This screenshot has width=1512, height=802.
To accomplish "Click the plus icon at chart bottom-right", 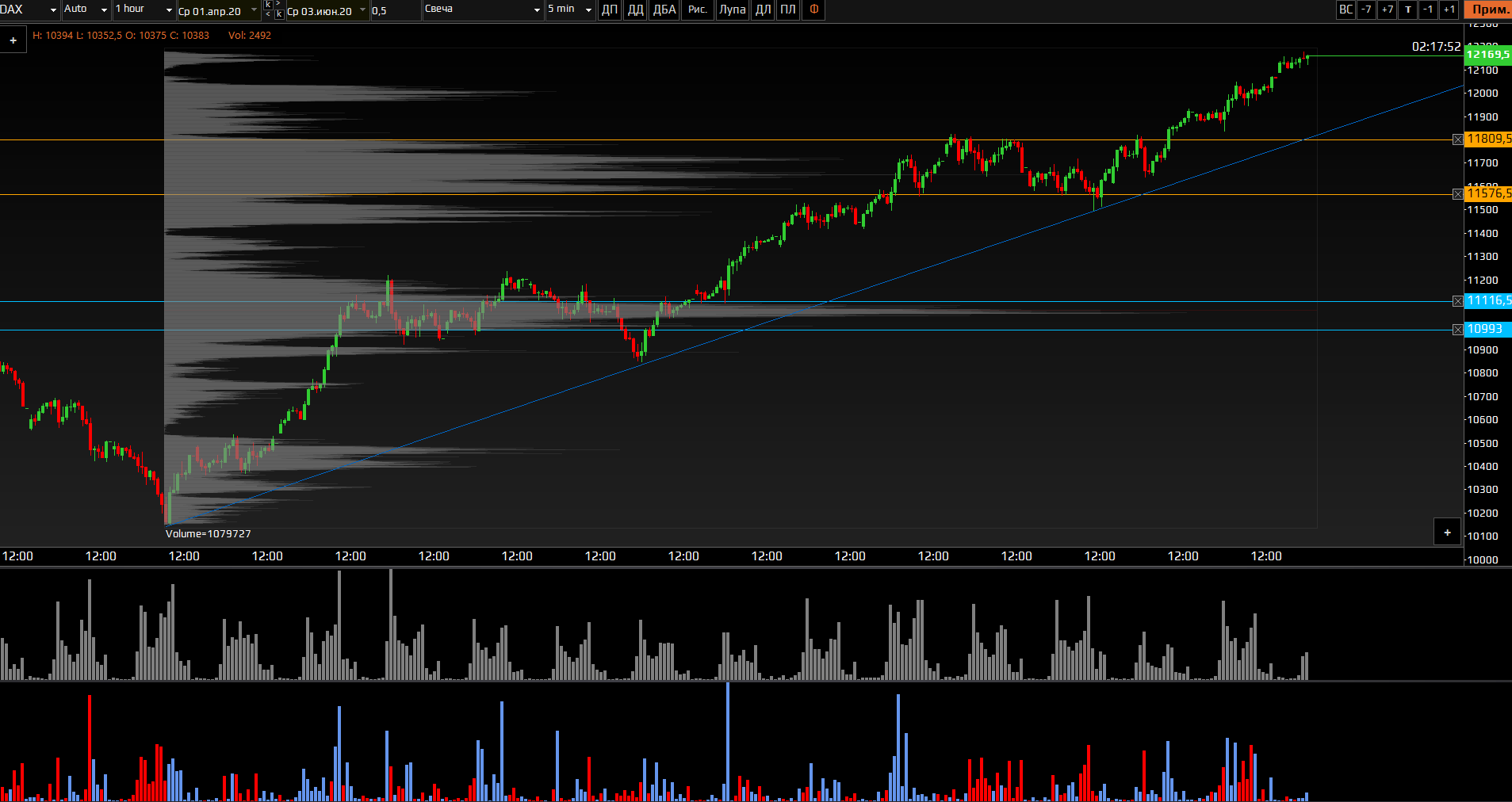I will pos(1447,533).
